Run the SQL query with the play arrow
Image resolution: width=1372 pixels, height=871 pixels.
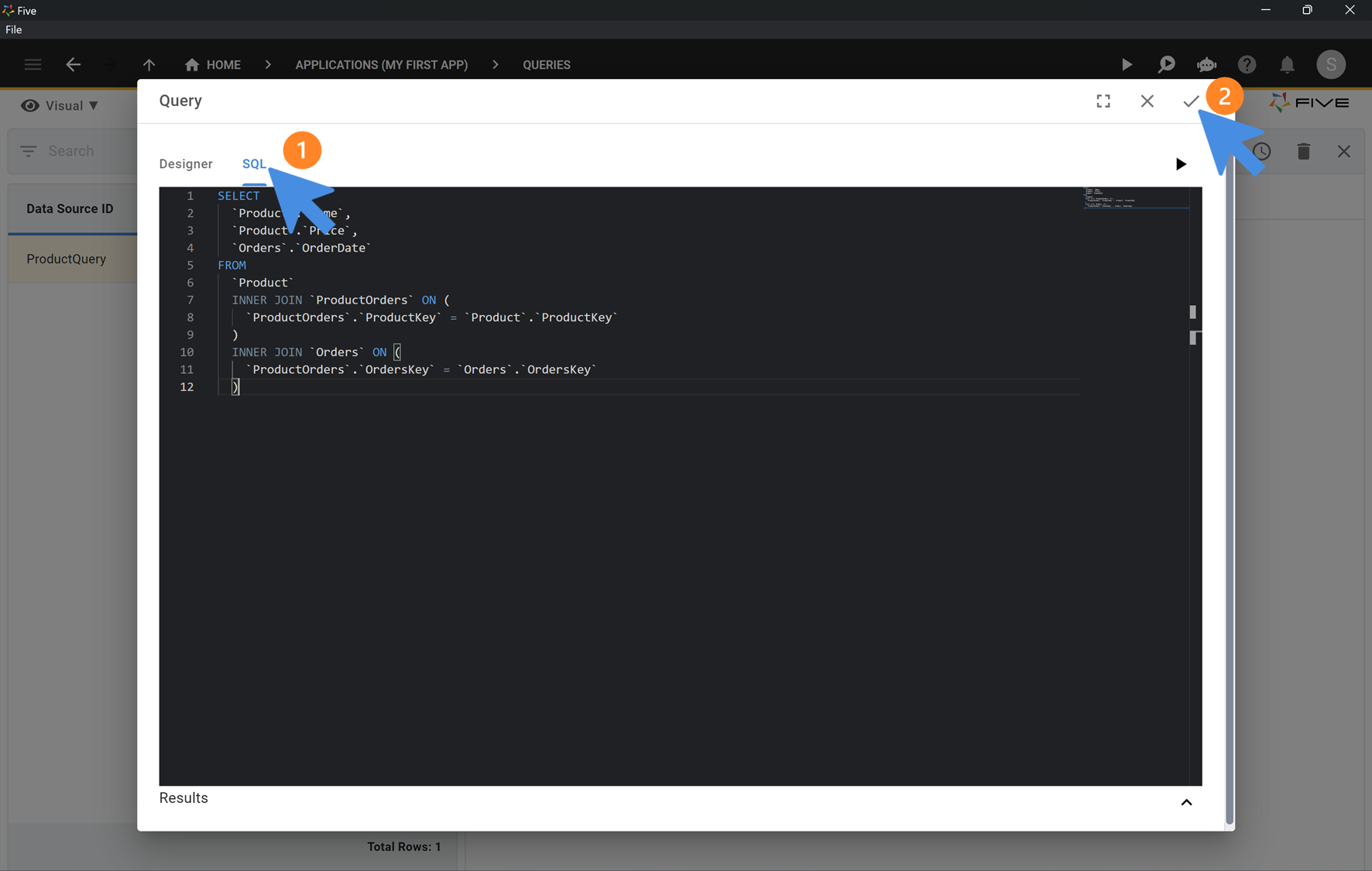pos(1181,163)
